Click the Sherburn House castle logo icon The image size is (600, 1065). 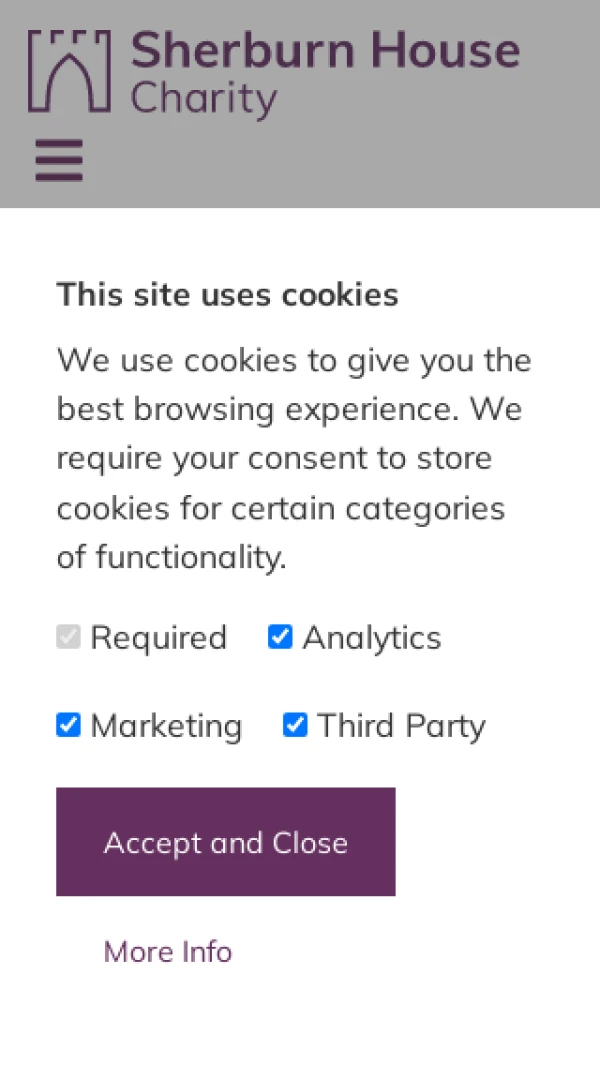pos(68,70)
